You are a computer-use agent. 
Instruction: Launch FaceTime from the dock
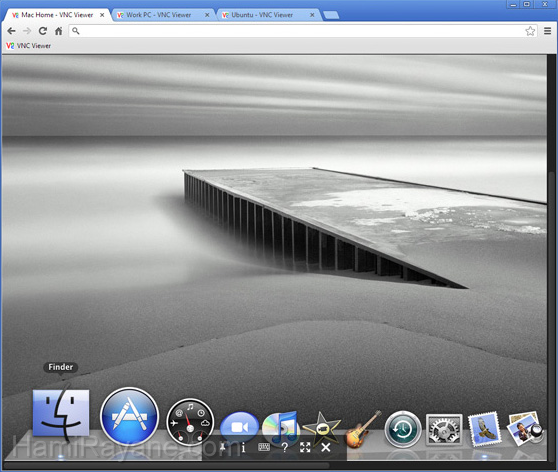239,426
